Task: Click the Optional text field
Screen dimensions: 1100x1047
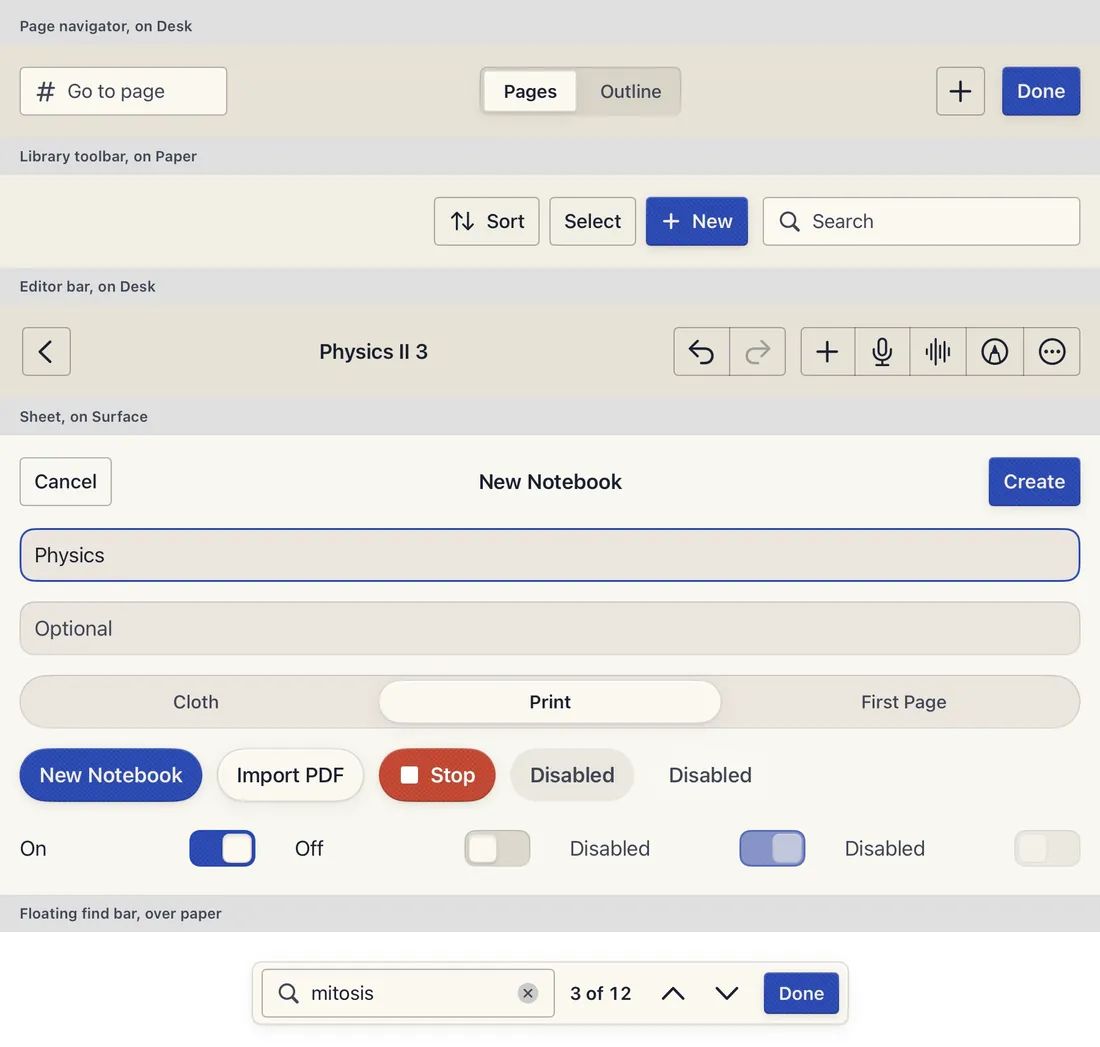Action: pyautogui.click(x=550, y=628)
